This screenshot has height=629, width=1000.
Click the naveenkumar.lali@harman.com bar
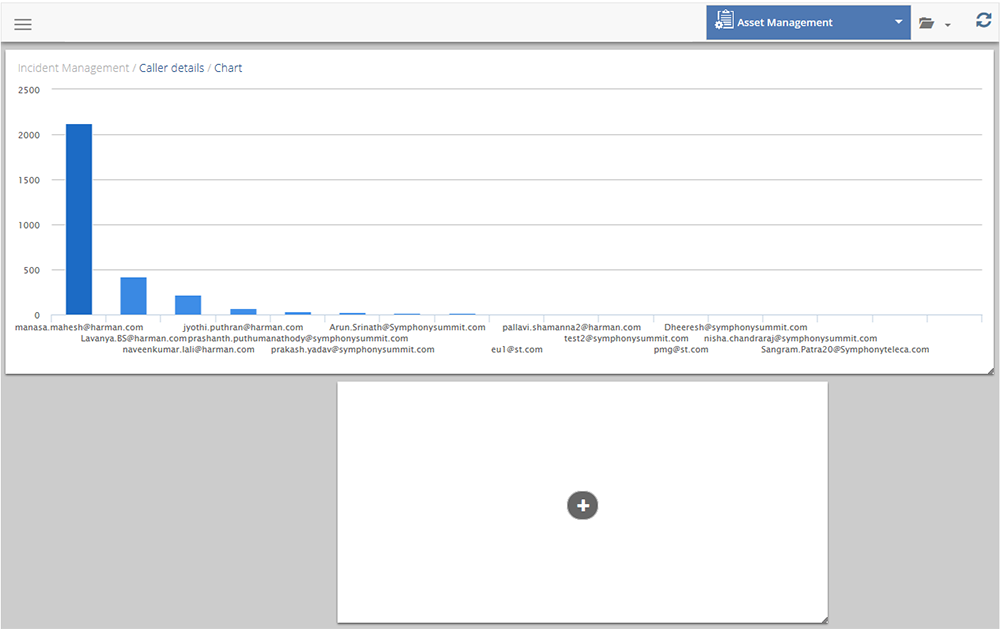(x=188, y=305)
